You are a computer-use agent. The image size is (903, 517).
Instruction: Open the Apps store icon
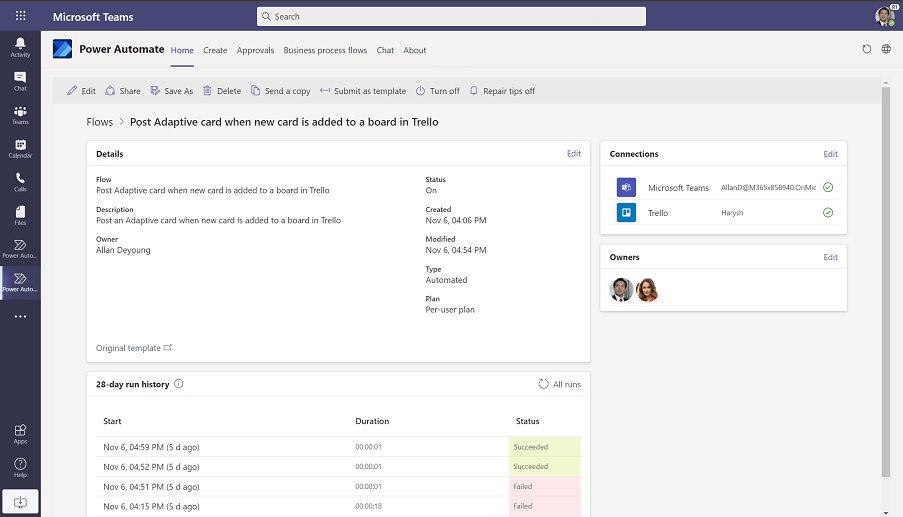tap(20, 433)
